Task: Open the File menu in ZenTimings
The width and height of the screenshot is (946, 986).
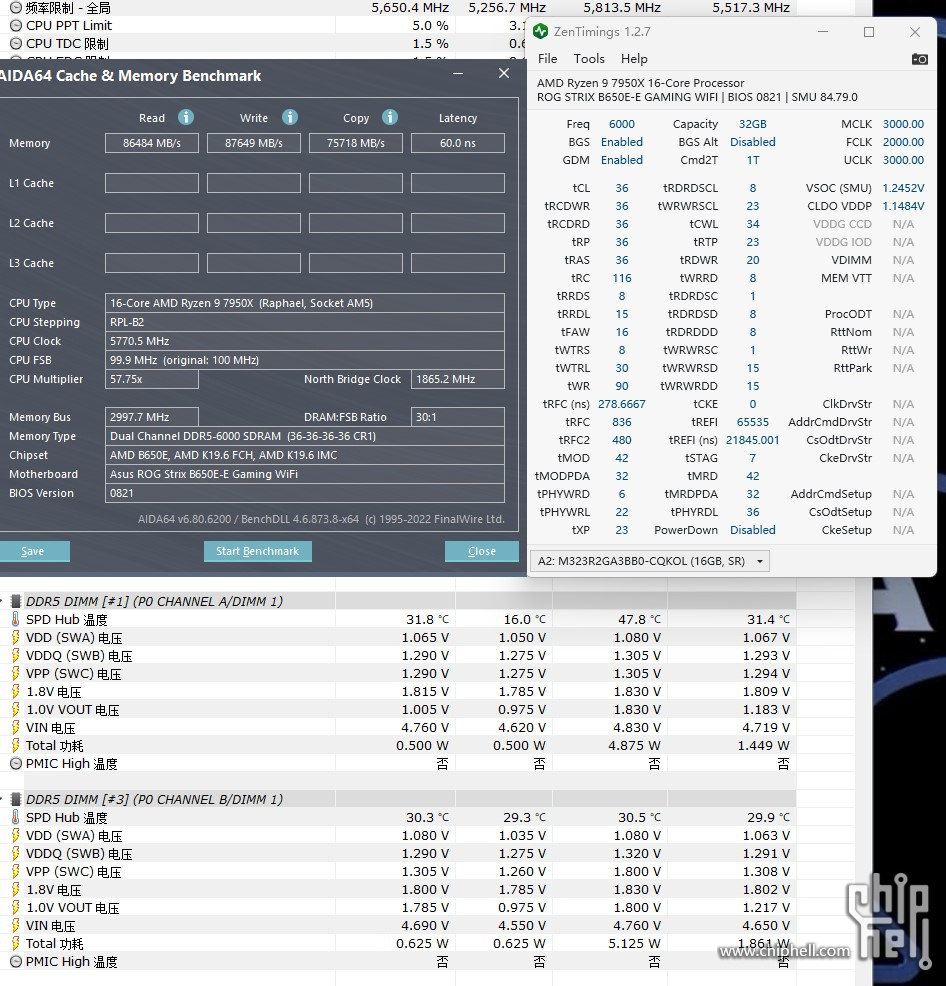Action: coord(547,58)
